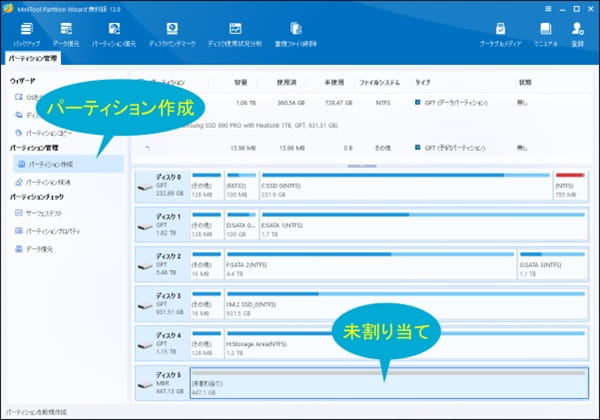Select the (FAT32) 100 MB partition on Disk 0

[241, 186]
